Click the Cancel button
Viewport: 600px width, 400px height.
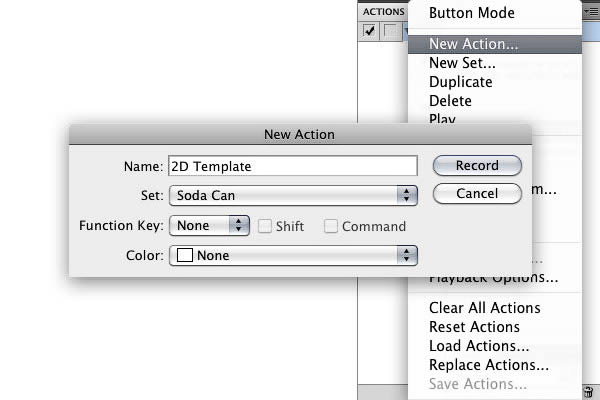click(x=477, y=194)
